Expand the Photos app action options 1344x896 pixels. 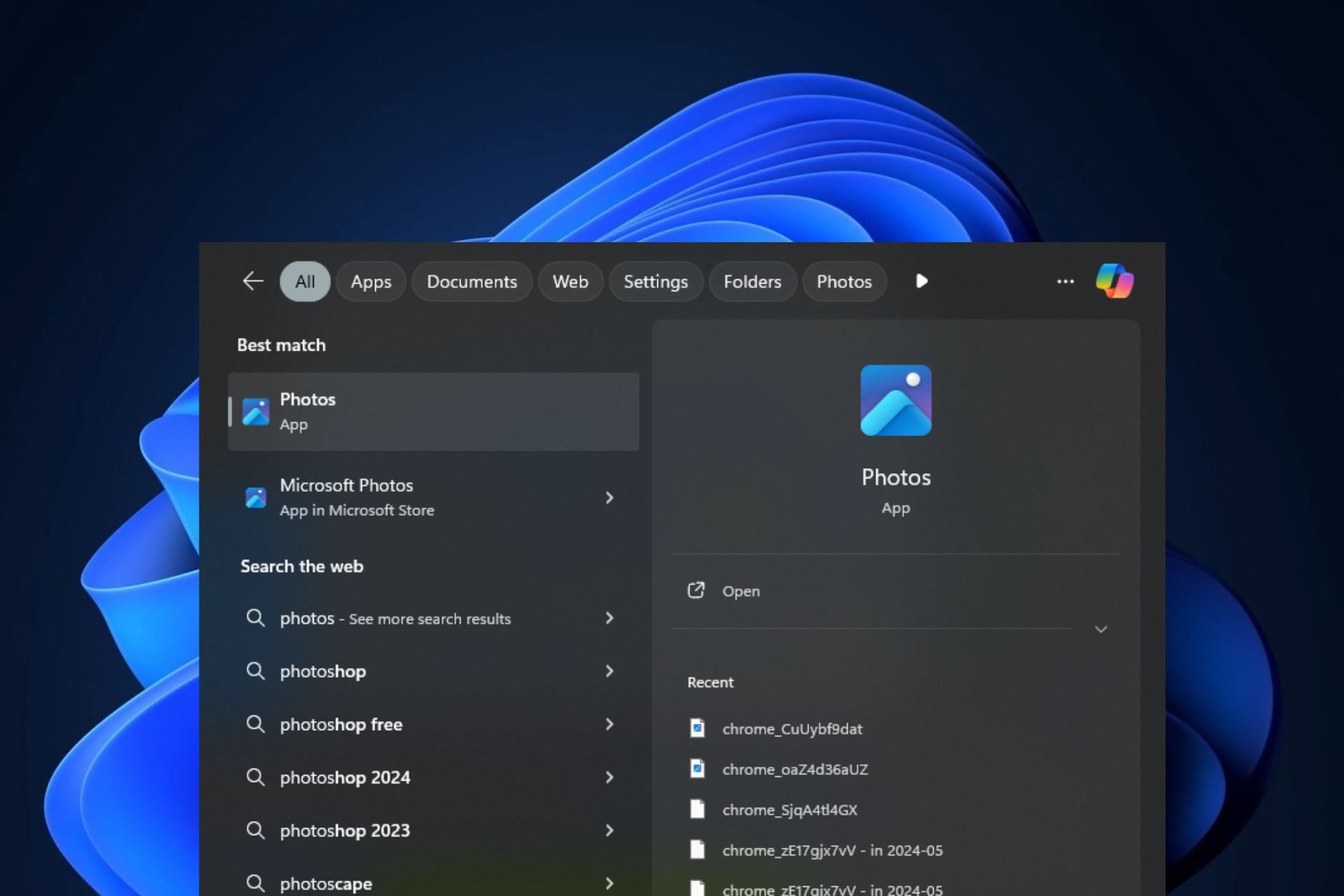(1100, 629)
